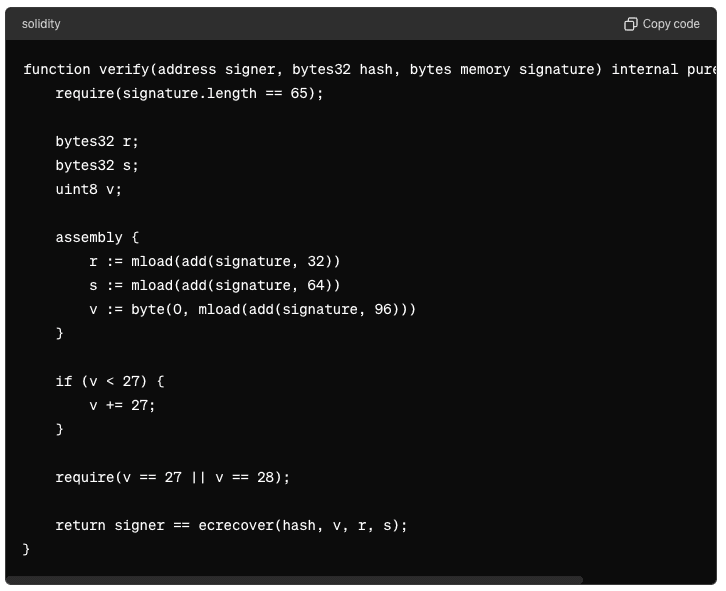Click the horizontal scrollbar thumb under the code
The height and width of the screenshot is (591, 726).
coord(295,579)
